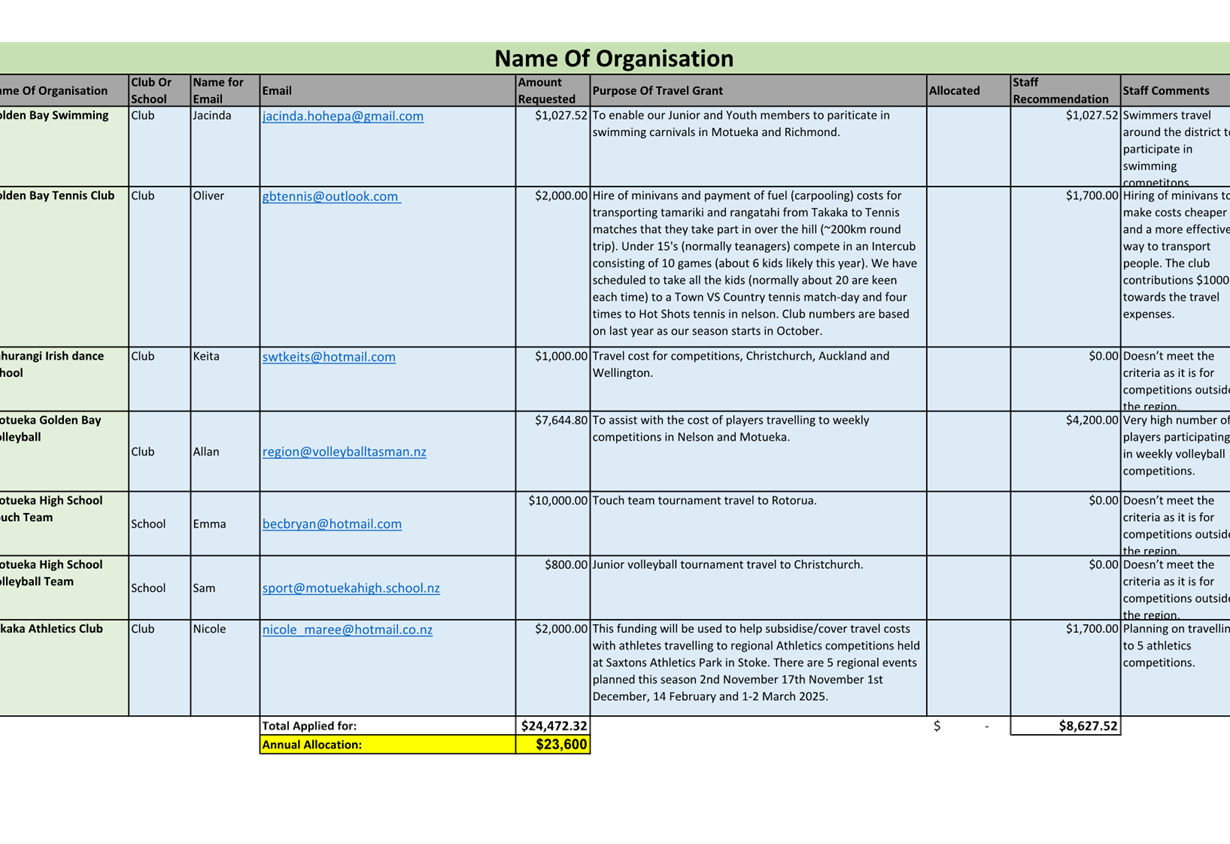Click the swimming carnivals purpose cell
The height and width of the screenshot is (844, 1230).
coord(758,146)
